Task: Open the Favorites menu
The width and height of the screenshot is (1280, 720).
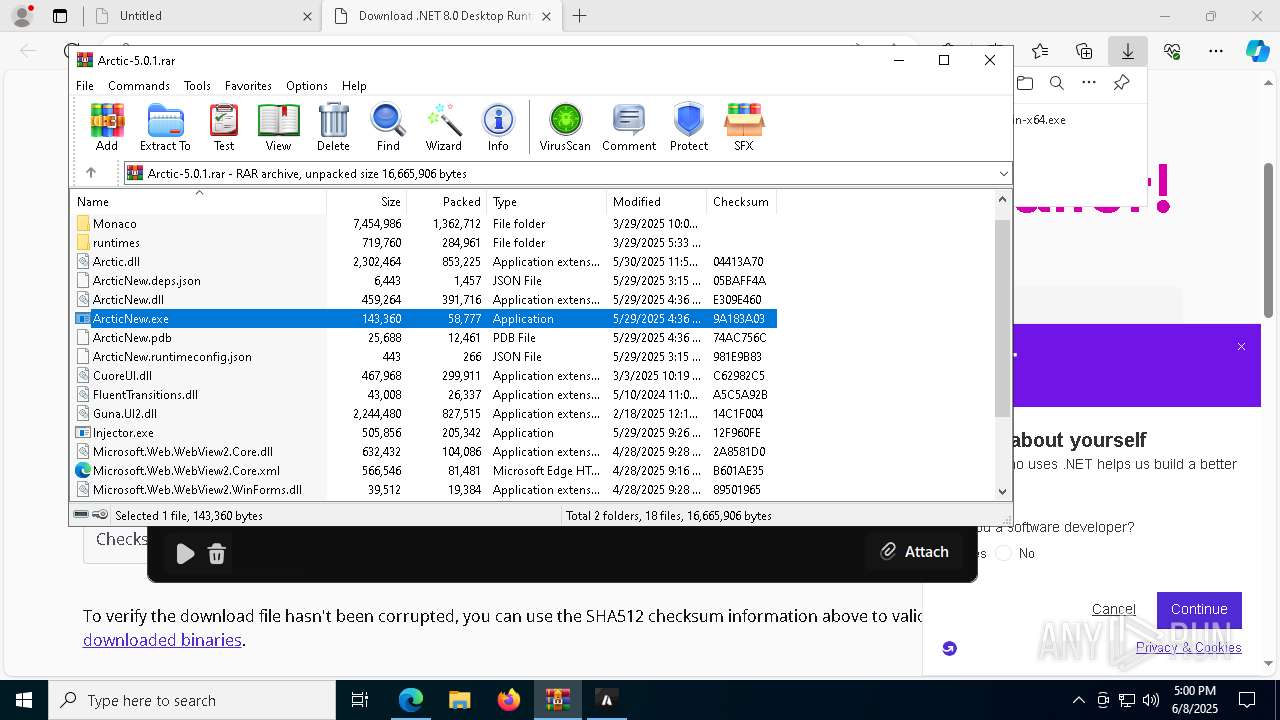Action: click(x=248, y=86)
